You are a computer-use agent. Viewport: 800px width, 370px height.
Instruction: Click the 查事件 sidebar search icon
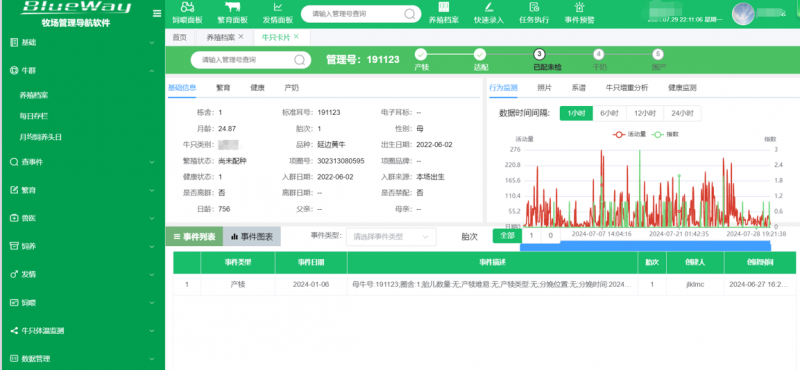14,162
